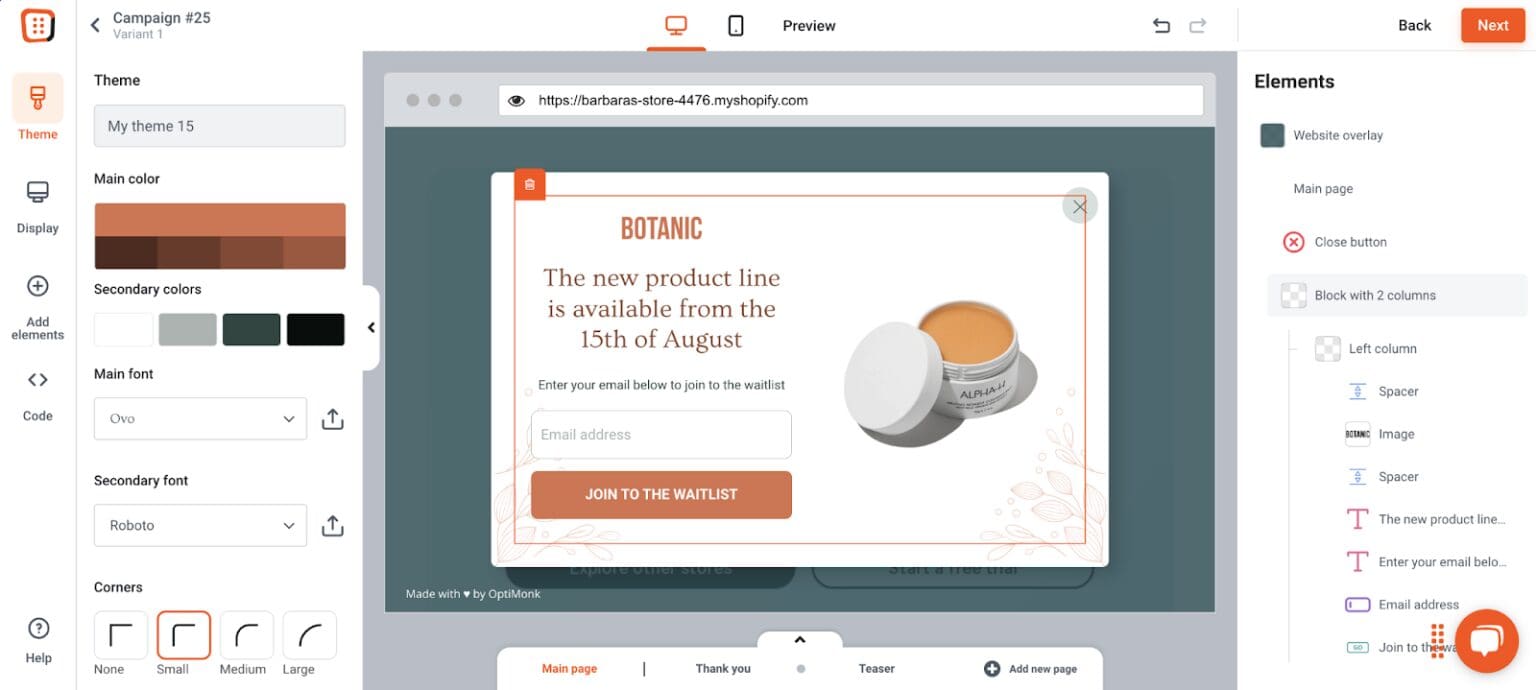The width and height of the screenshot is (1536, 690).
Task: Click the Email address input field
Action: (660, 434)
